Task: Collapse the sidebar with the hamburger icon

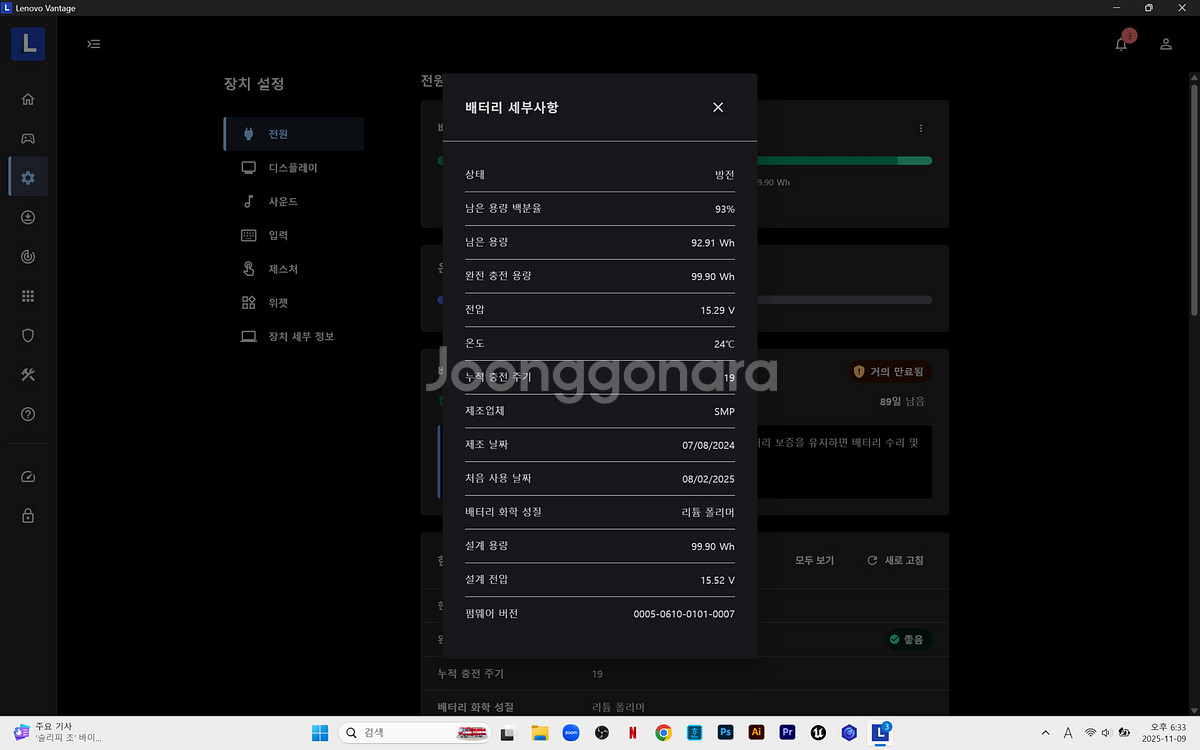Action: [93, 43]
